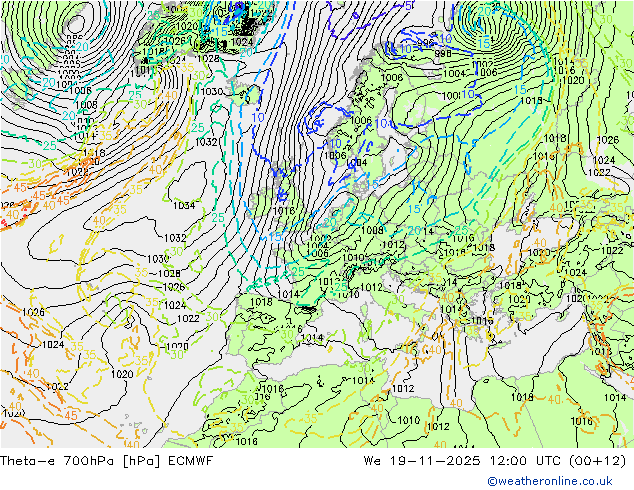Click the 'We 19-11-2025 12:00 UTC (00+12)' timestamp
This screenshot has width=634, height=490.
495,460
